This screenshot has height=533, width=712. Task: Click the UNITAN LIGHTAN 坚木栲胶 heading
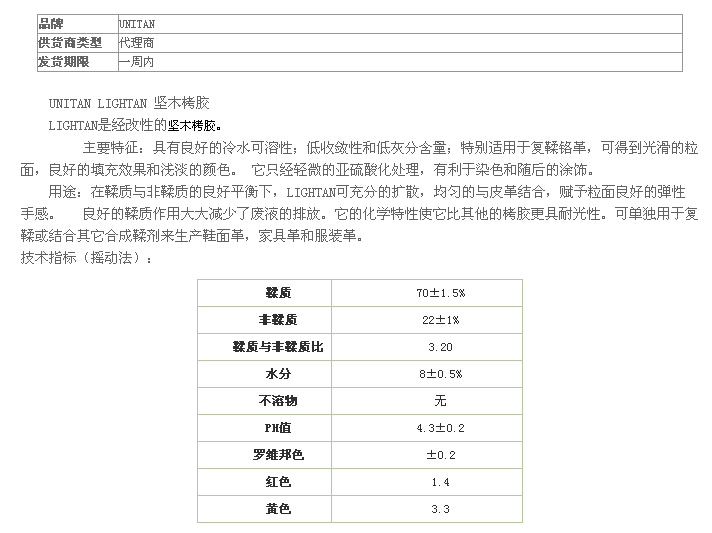click(129, 104)
